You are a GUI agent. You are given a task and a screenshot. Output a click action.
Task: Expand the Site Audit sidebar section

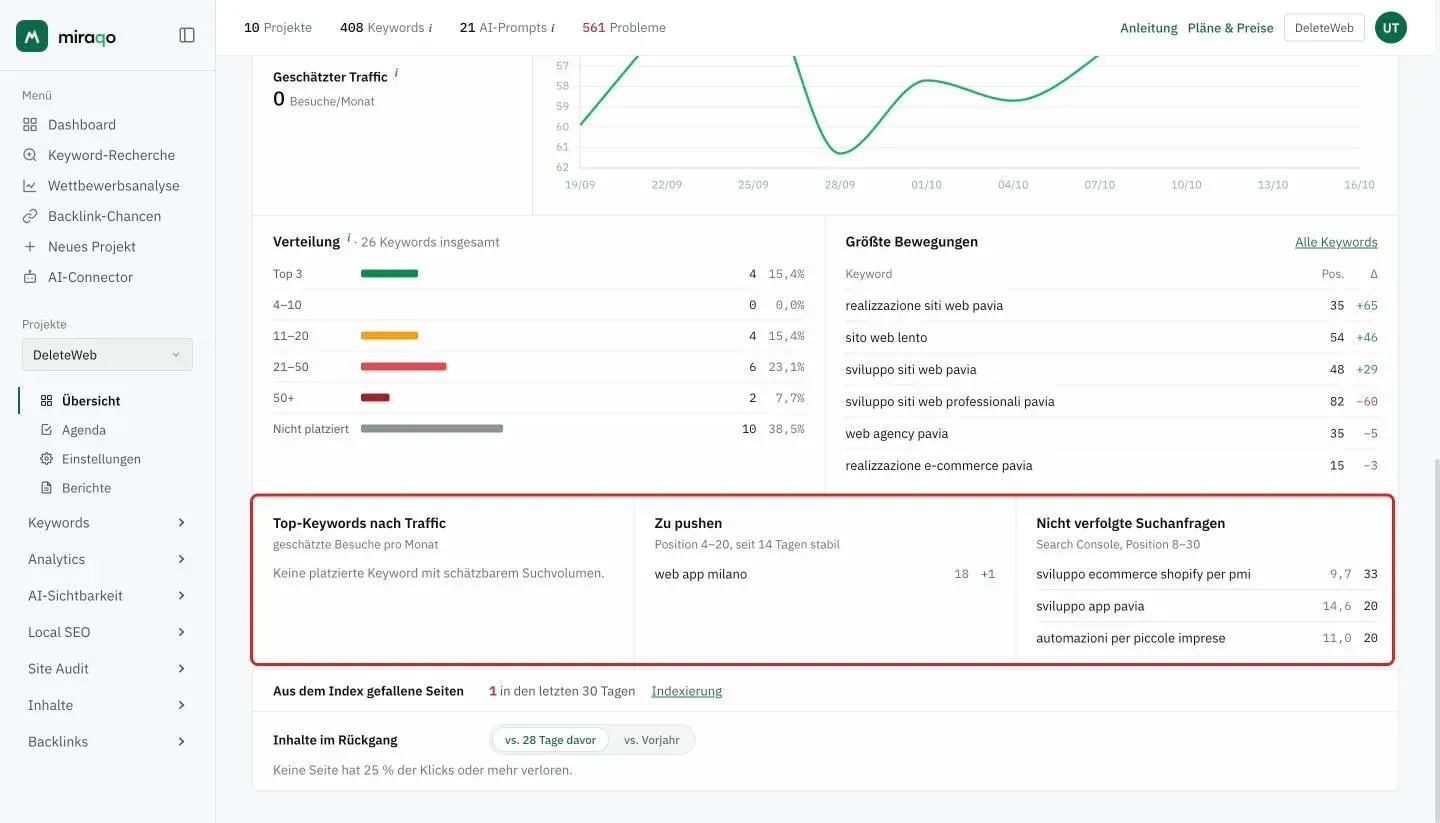107,669
